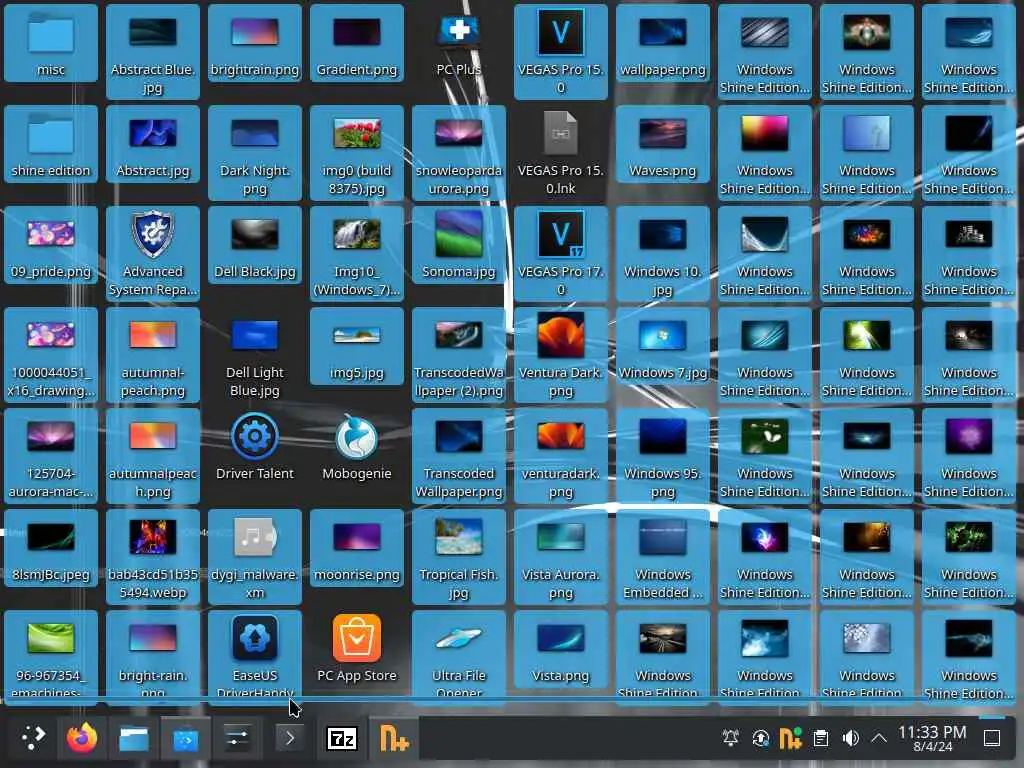Select autumnal-peach.png file
The image size is (1024, 768).
(x=153, y=355)
